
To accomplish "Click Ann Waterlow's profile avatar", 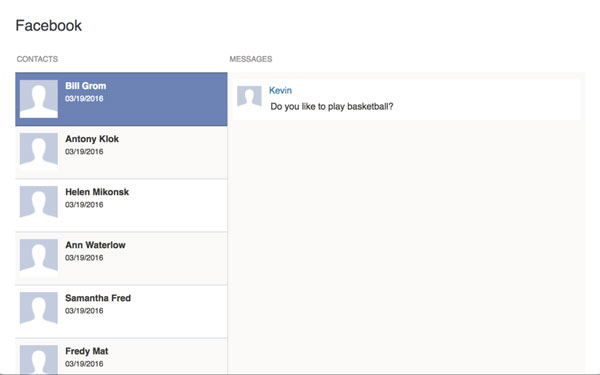I will tap(39, 258).
